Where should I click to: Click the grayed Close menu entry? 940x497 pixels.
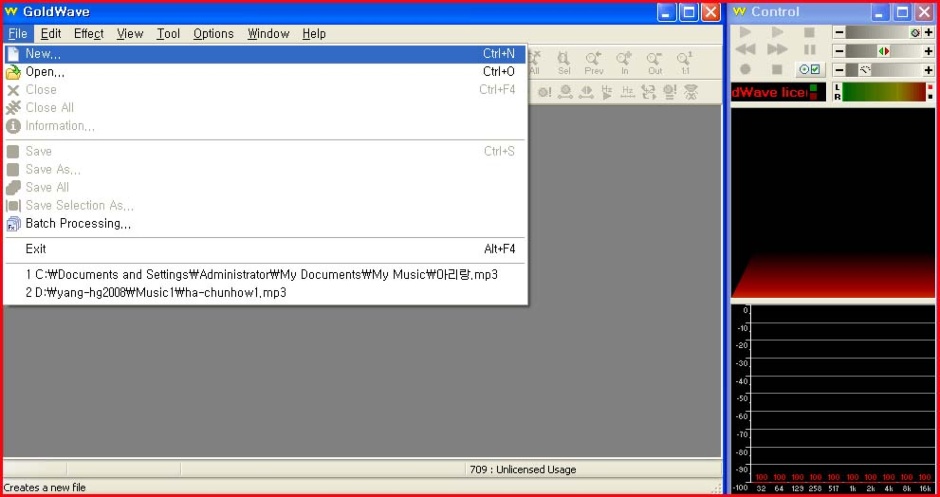click(265, 90)
